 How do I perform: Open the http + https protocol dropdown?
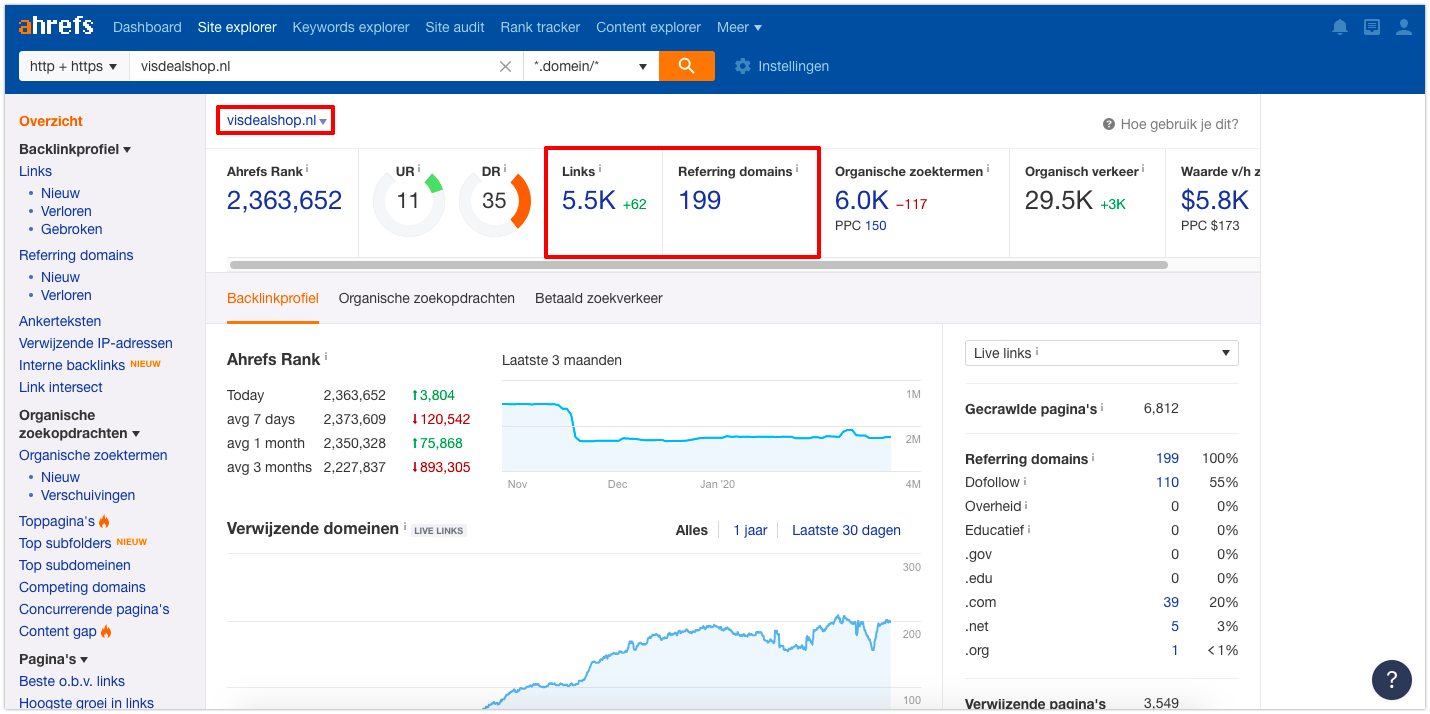(74, 66)
